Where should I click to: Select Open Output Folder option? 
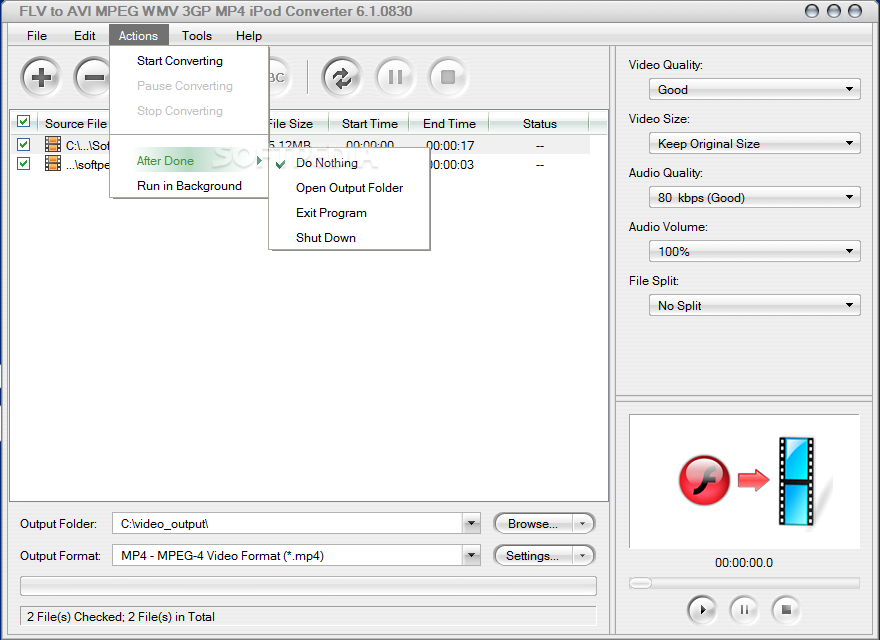click(x=349, y=188)
